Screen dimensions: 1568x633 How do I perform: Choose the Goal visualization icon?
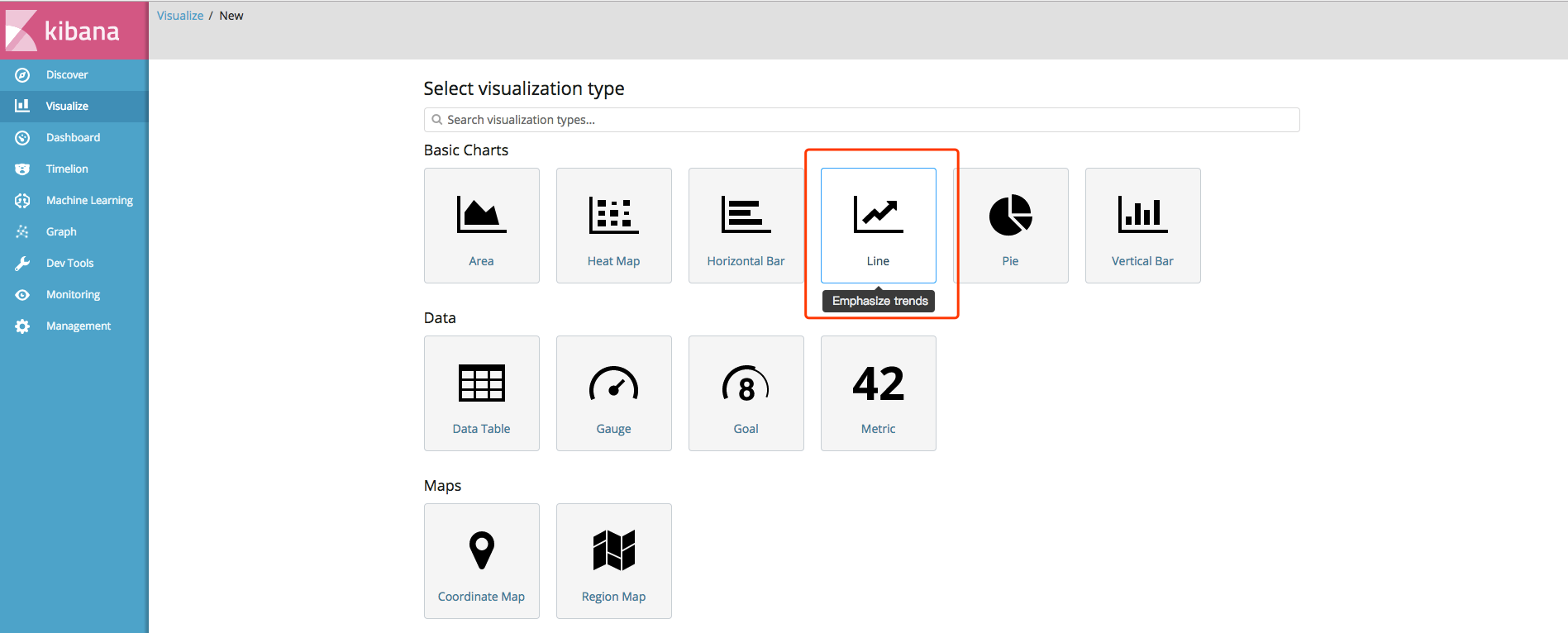pos(746,383)
